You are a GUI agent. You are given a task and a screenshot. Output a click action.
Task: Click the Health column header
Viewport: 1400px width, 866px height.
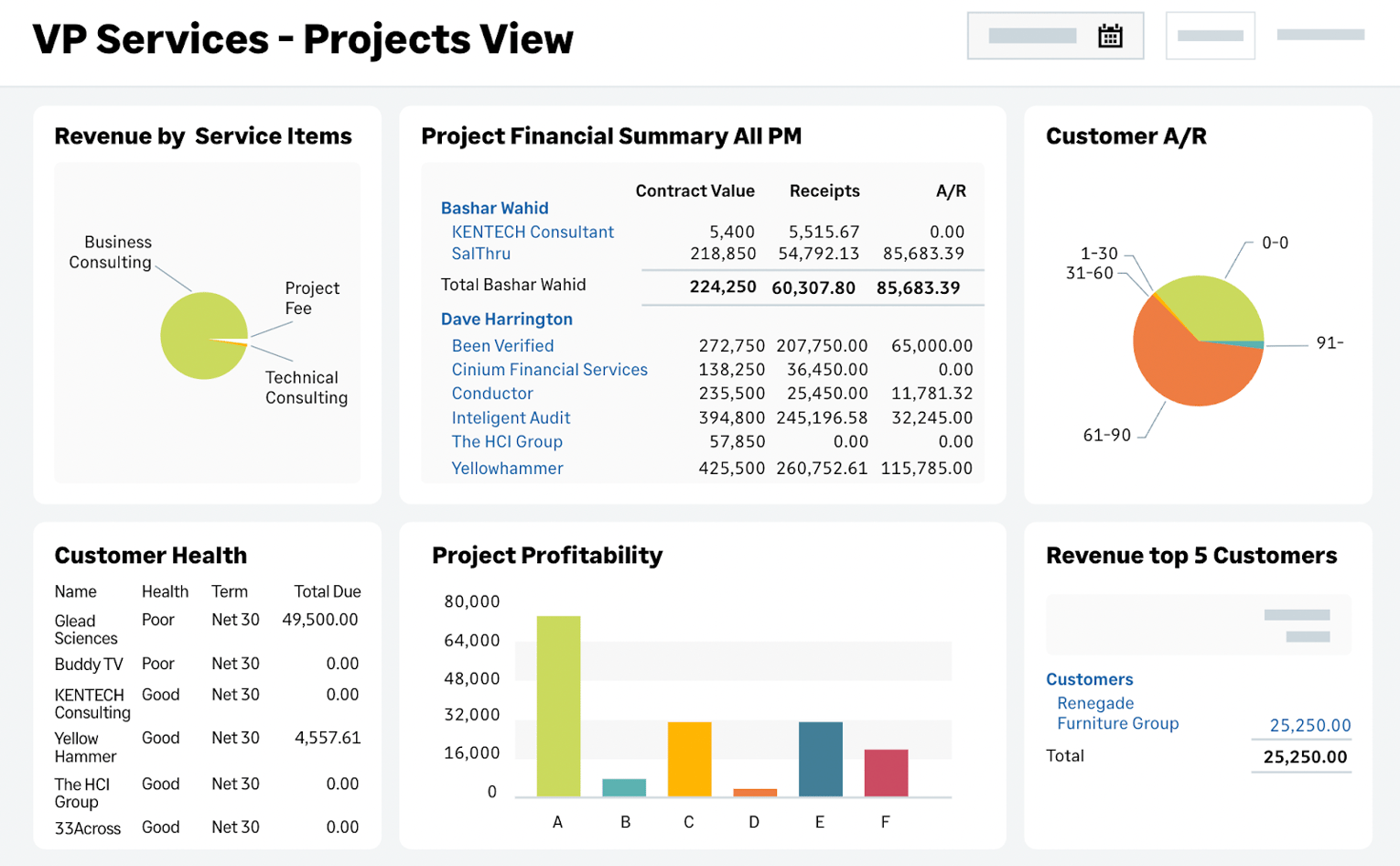(165, 591)
